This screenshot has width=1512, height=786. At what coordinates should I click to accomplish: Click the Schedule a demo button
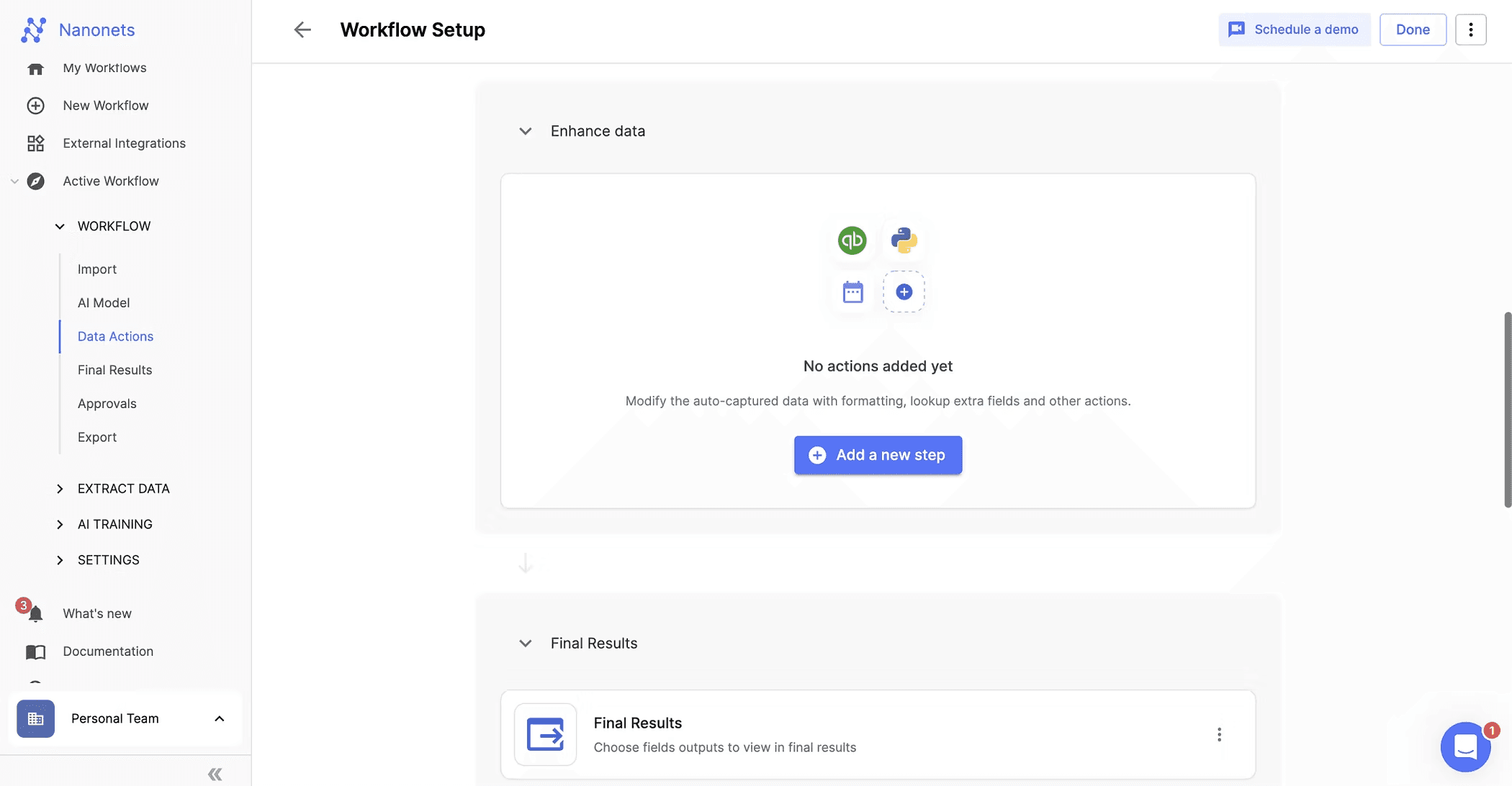pyautogui.click(x=1294, y=30)
